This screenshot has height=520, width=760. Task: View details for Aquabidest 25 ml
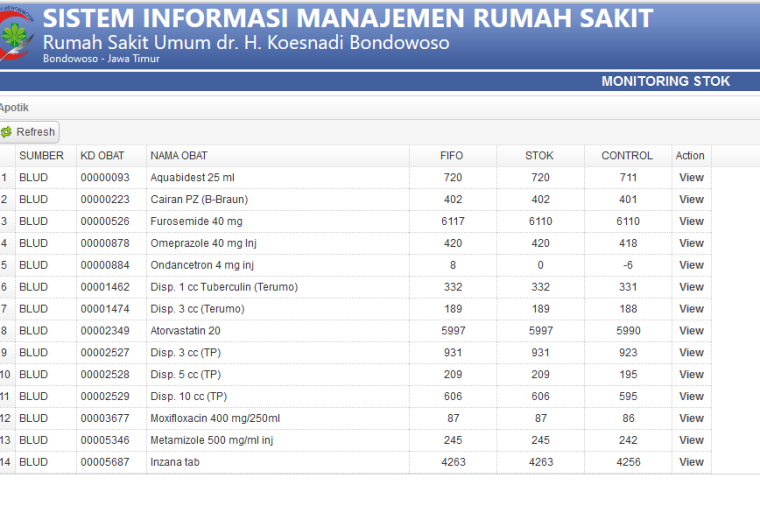pyautogui.click(x=691, y=177)
